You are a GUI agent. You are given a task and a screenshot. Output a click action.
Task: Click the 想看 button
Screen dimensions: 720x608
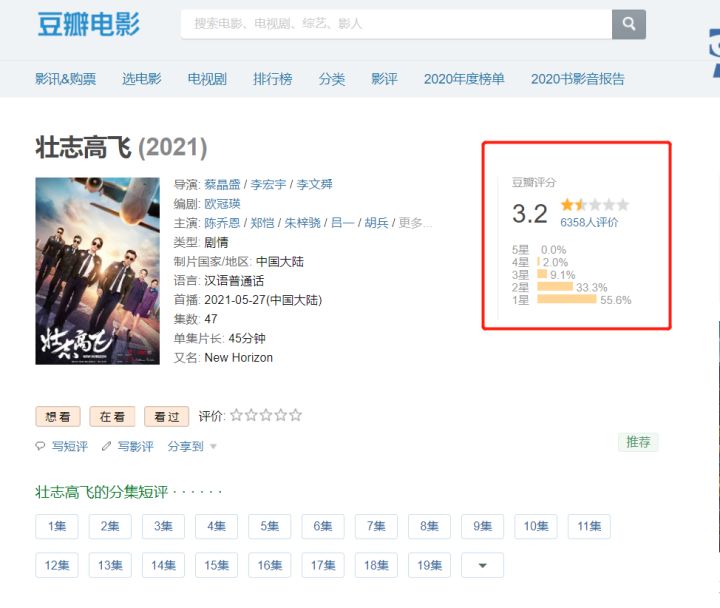[x=58, y=417]
